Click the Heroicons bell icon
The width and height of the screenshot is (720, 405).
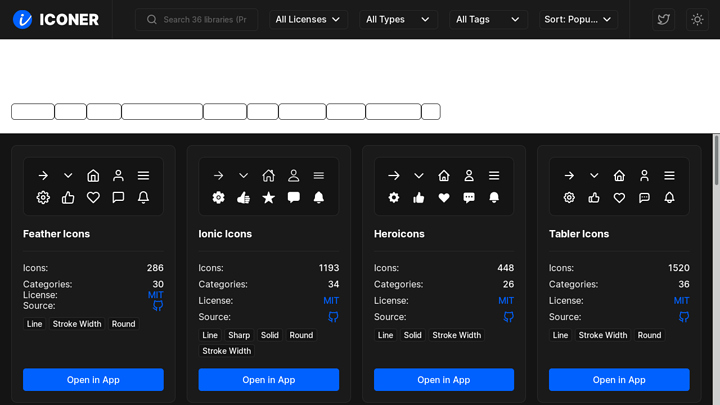point(494,197)
